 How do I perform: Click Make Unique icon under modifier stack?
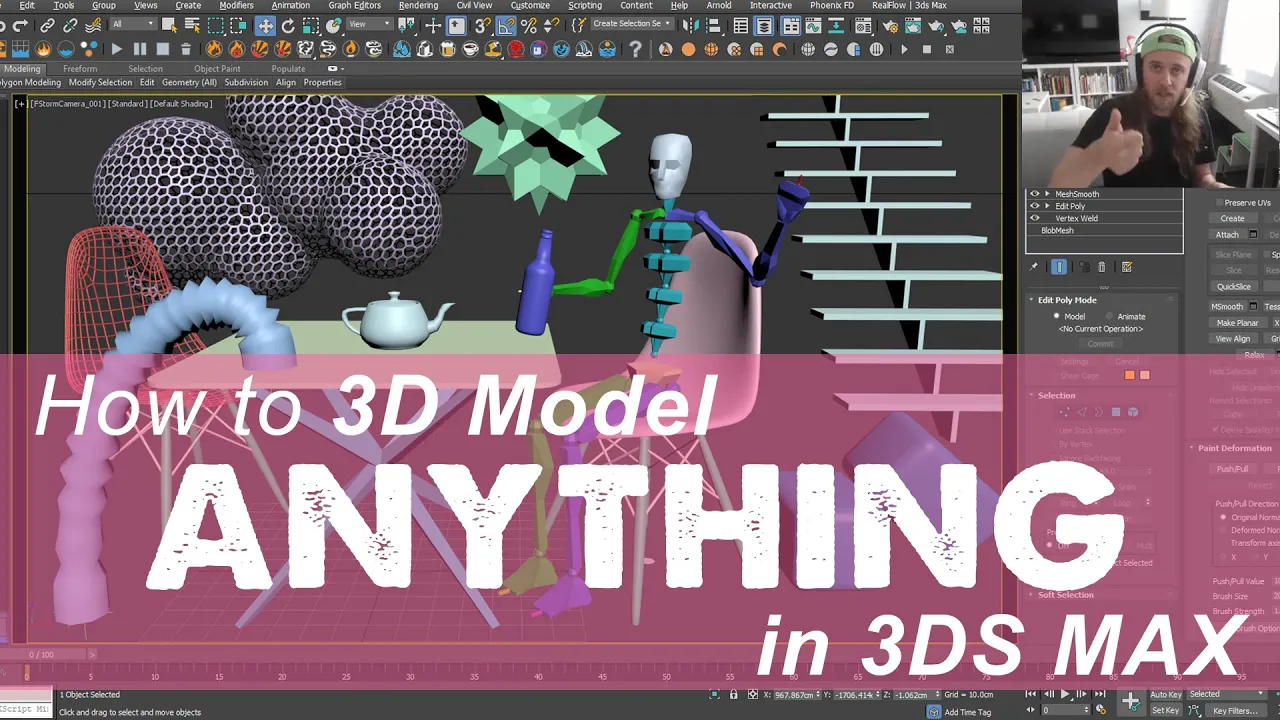[x=1084, y=267]
